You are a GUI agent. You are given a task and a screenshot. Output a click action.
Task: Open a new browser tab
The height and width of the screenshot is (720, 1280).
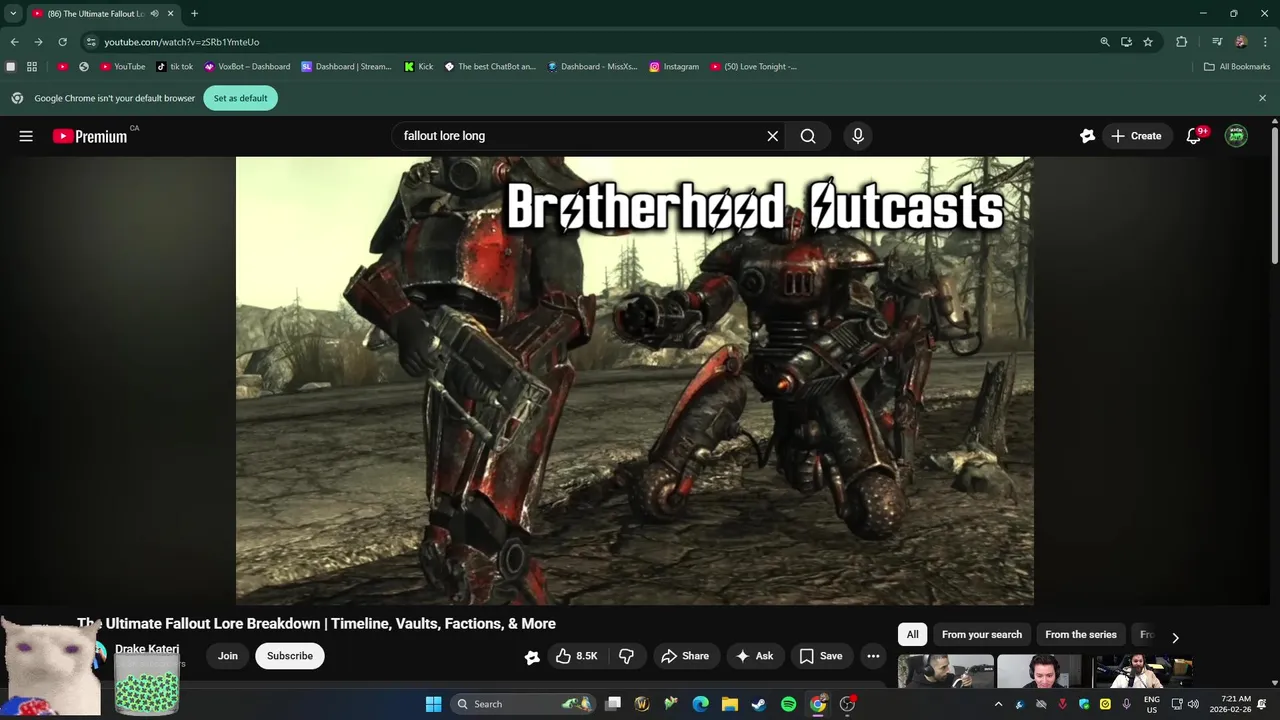pos(194,14)
